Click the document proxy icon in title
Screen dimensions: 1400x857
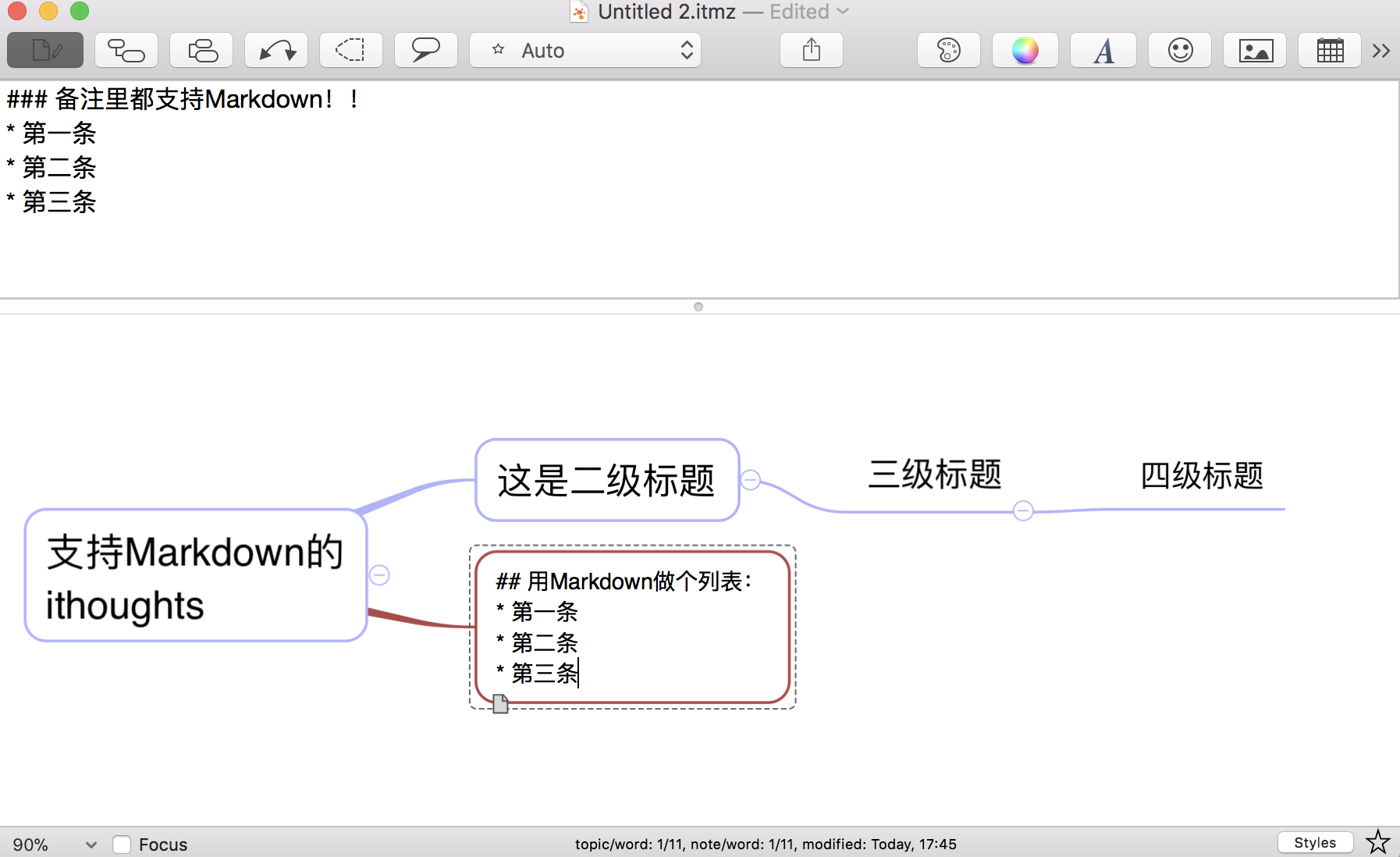[x=579, y=12]
